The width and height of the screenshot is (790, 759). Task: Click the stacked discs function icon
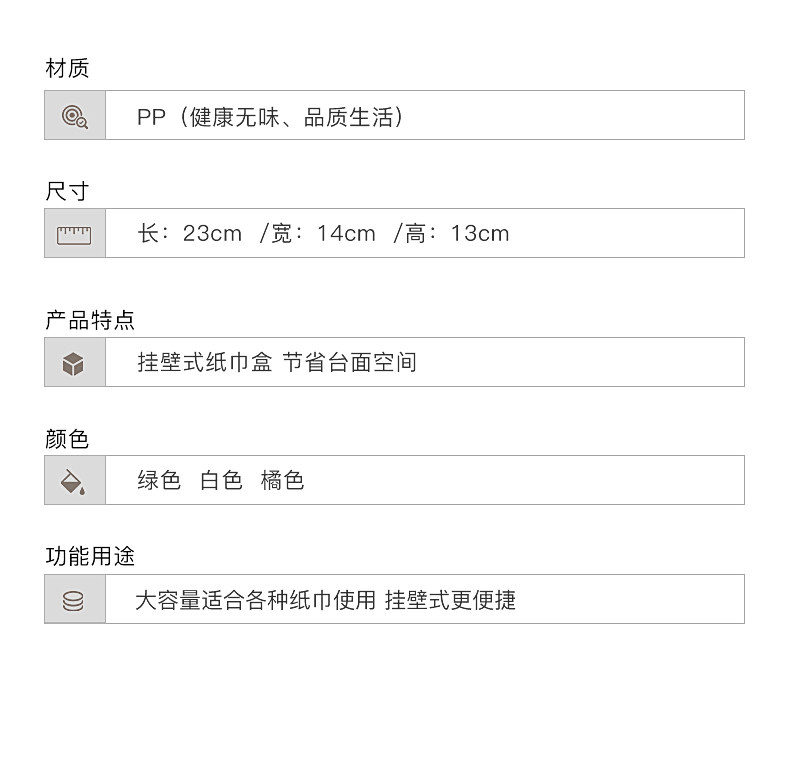tap(73, 601)
